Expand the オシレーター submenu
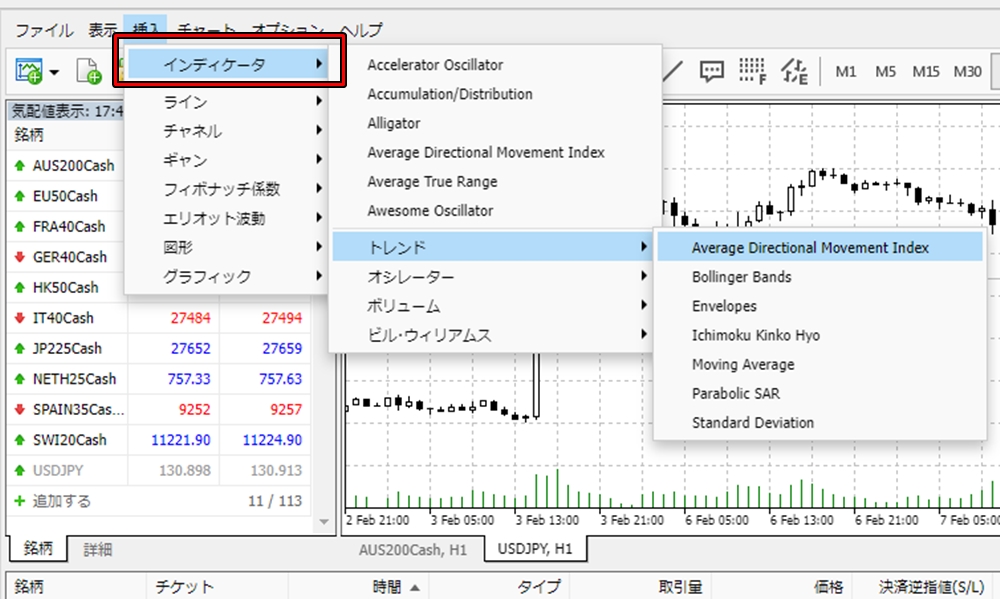 490,277
